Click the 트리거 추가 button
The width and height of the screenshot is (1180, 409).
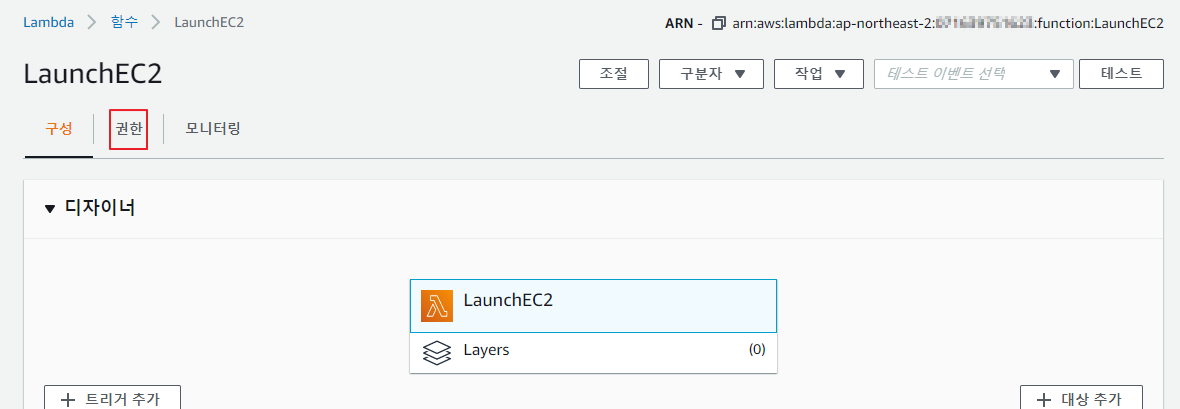[112, 399]
